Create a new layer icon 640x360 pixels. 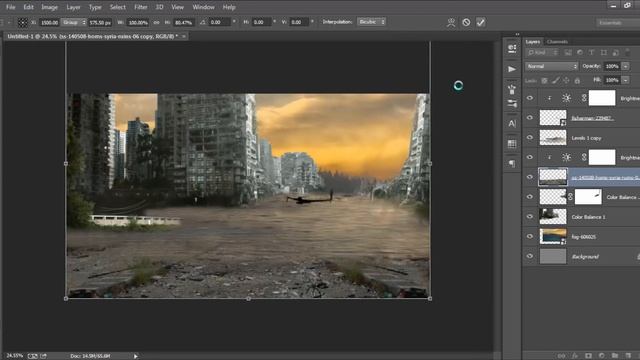tap(628, 356)
